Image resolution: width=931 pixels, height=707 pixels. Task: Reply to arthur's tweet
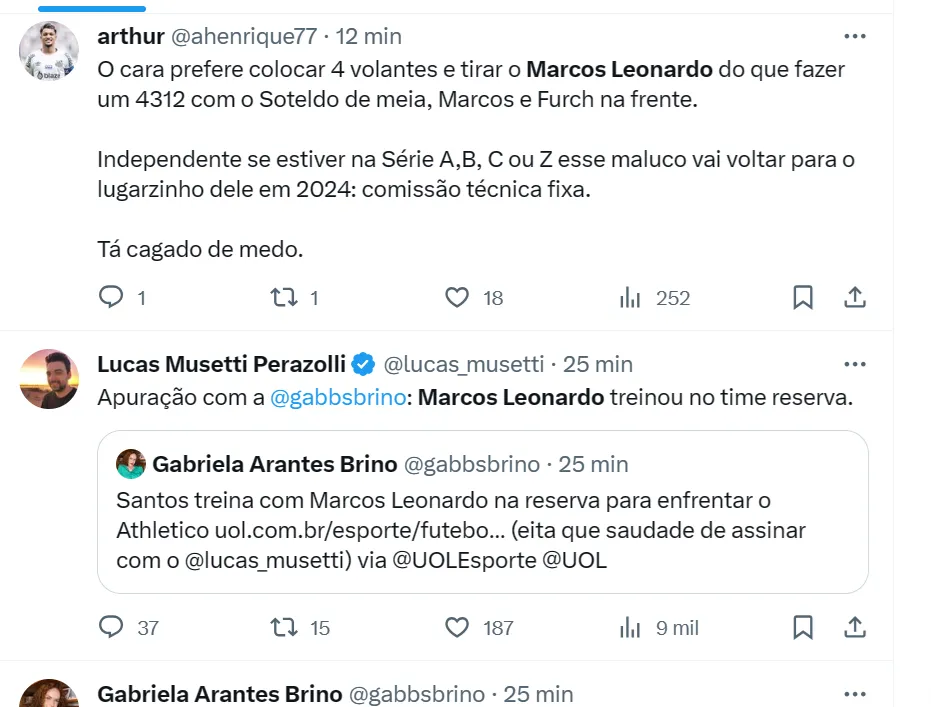coord(111,297)
